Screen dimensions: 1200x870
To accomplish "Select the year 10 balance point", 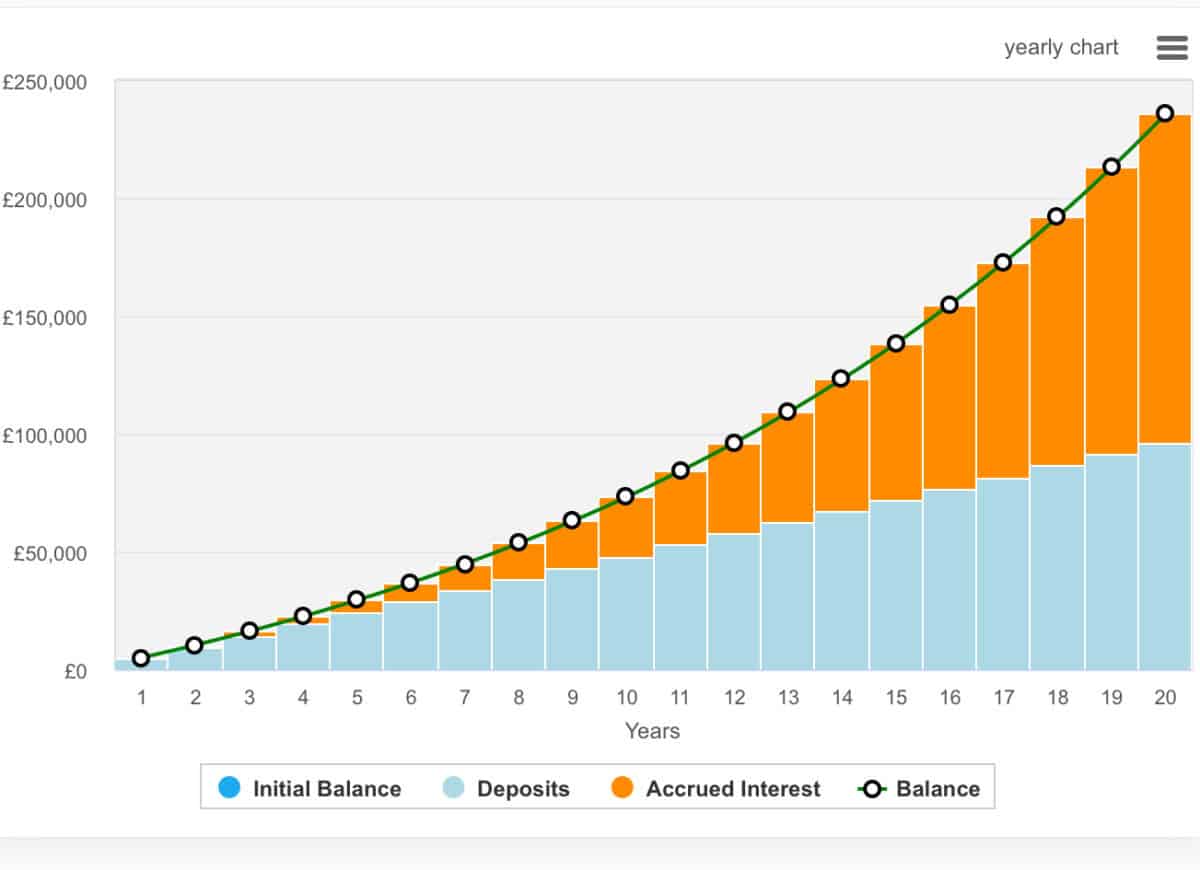I will [x=626, y=496].
